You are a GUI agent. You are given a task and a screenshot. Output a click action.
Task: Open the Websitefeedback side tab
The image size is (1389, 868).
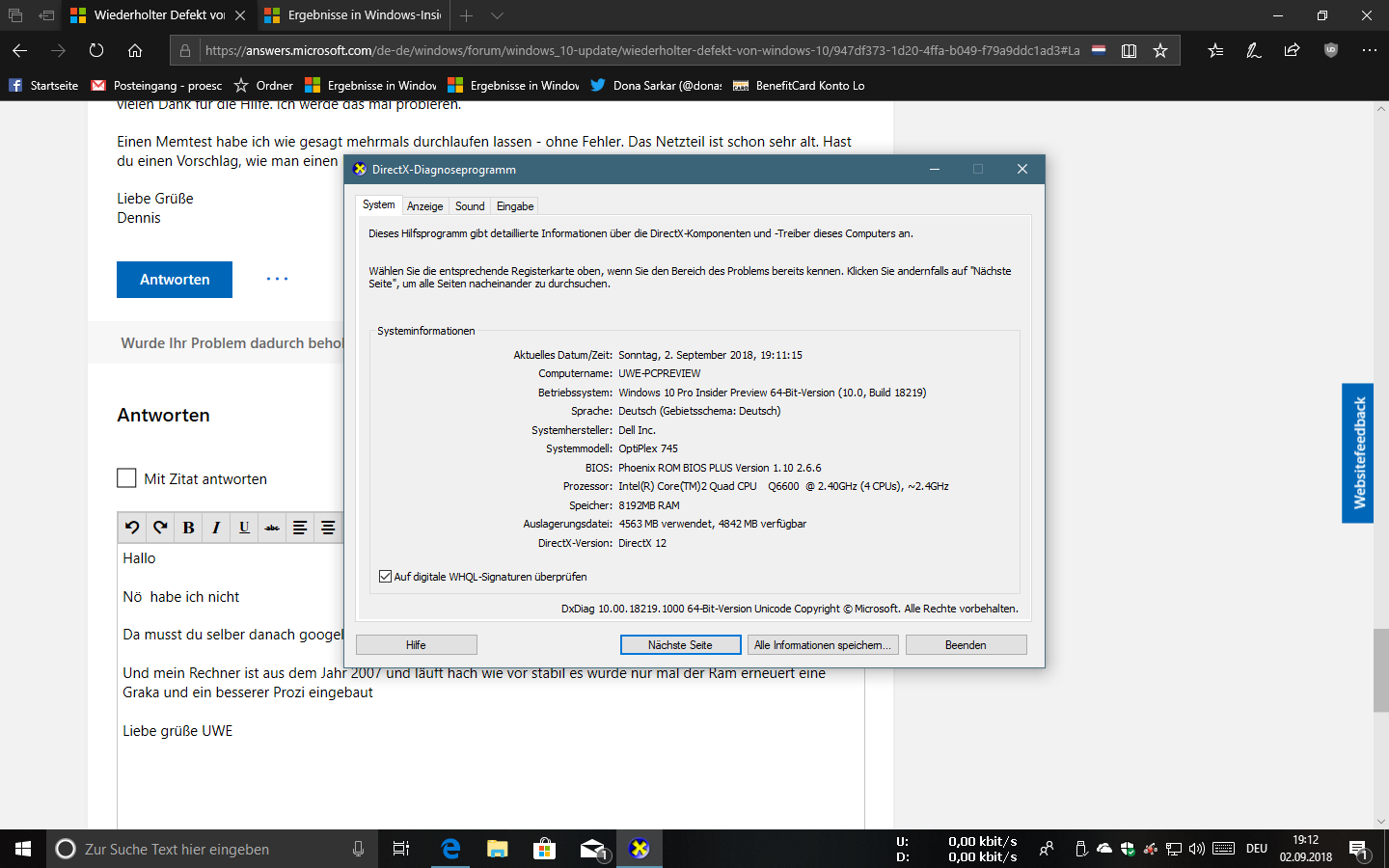coord(1357,453)
